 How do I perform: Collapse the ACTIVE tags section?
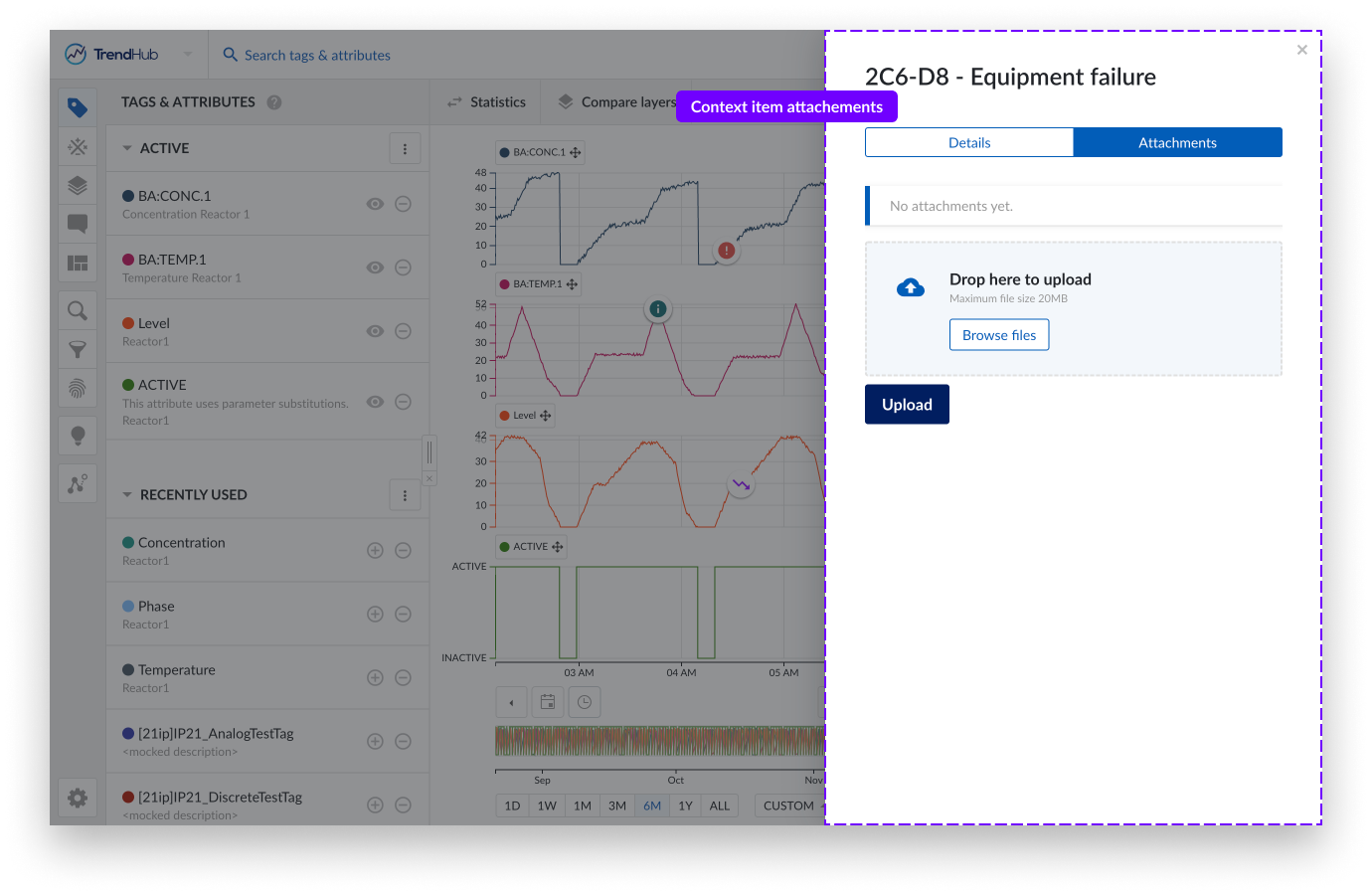tap(127, 148)
